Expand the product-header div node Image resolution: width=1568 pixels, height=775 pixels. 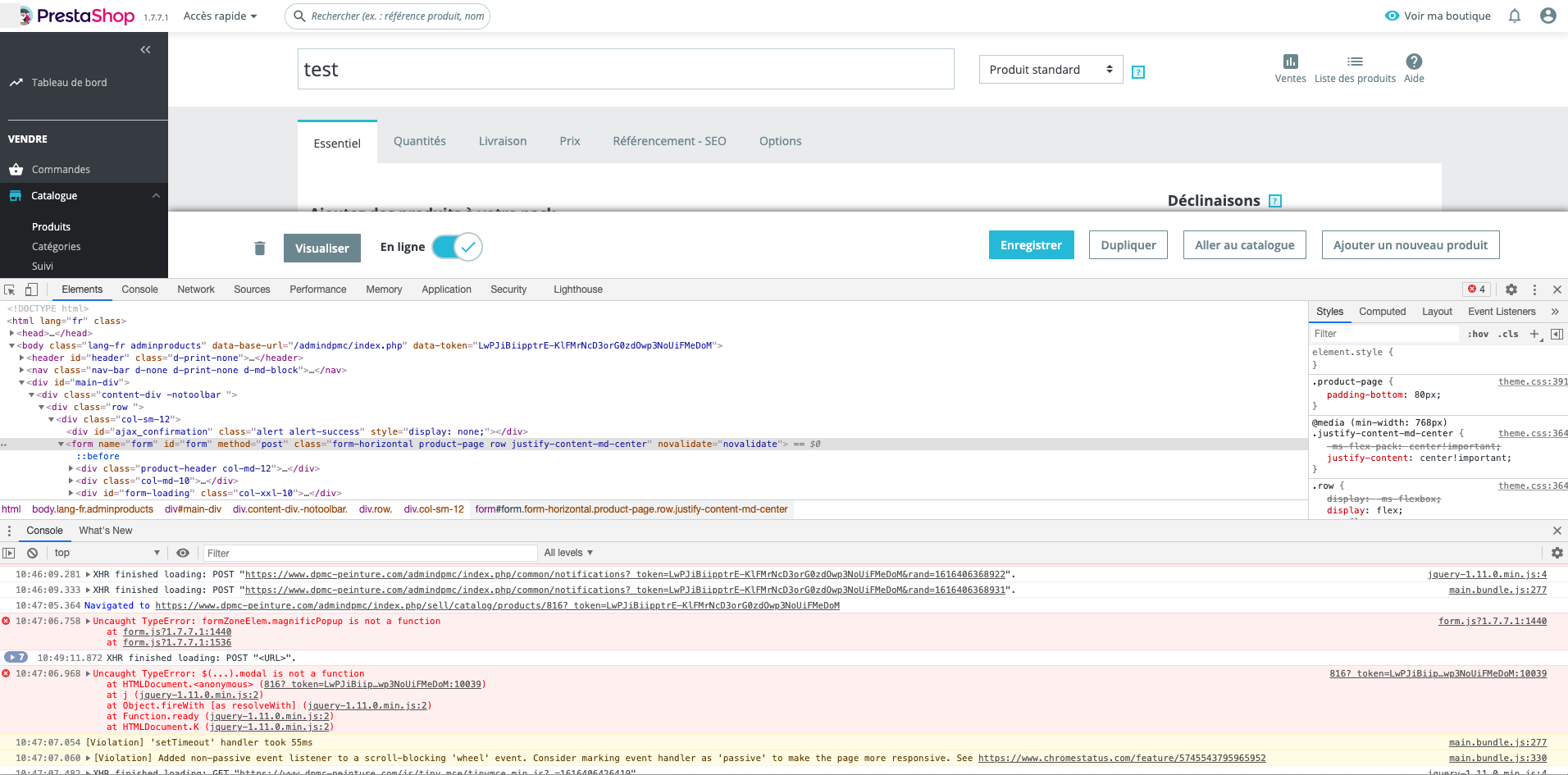[x=71, y=469]
